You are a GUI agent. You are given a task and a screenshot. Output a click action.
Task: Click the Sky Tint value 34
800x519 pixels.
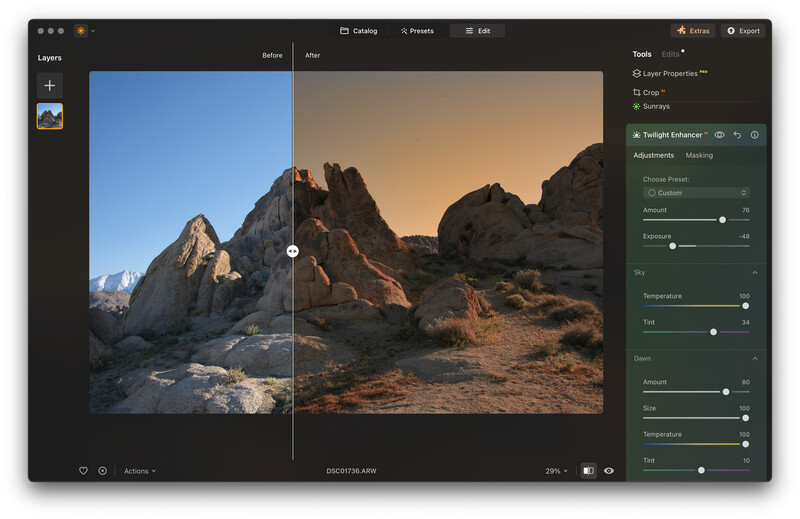[745, 323]
